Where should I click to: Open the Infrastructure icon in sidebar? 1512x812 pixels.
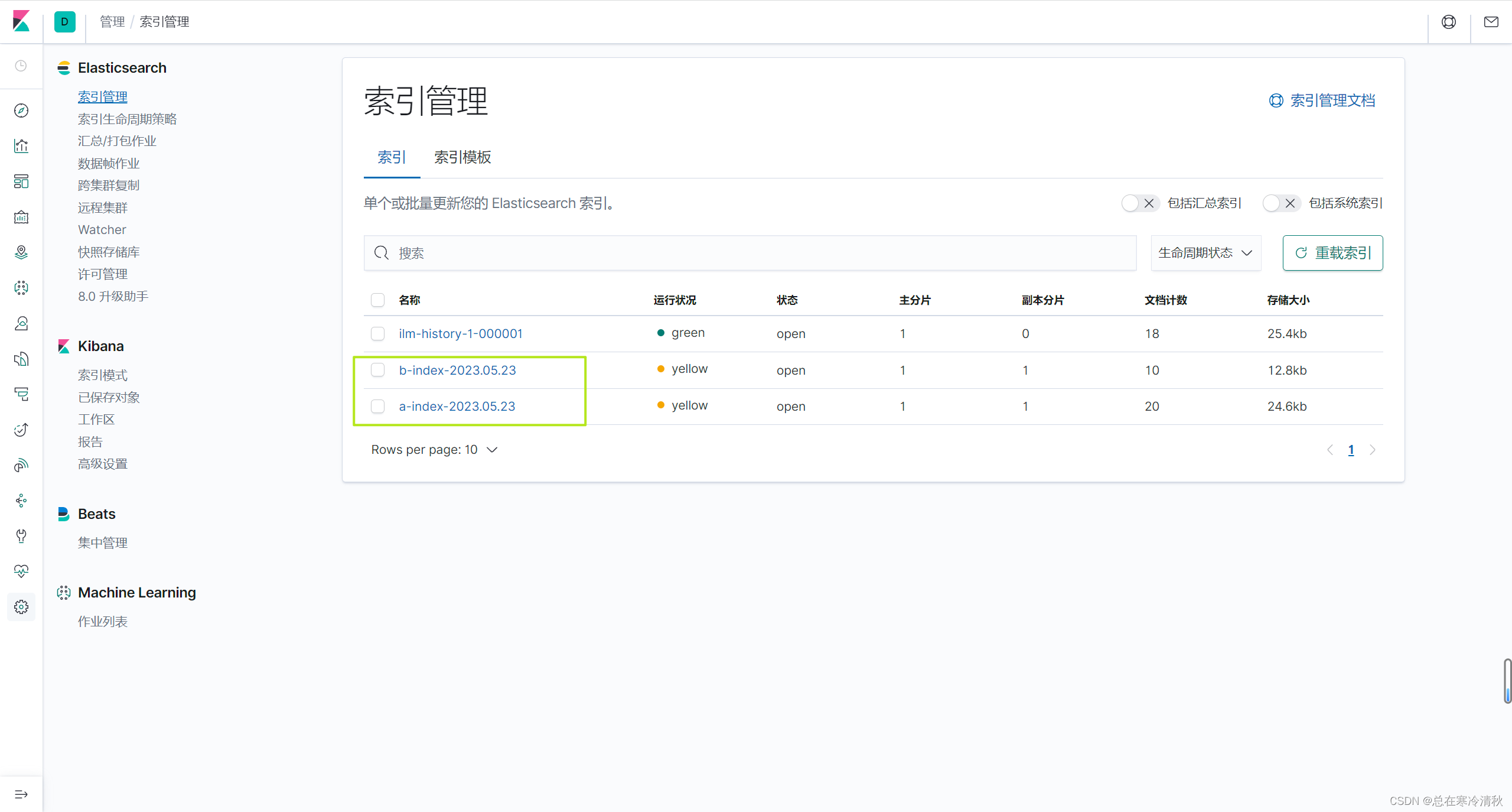coord(21,323)
